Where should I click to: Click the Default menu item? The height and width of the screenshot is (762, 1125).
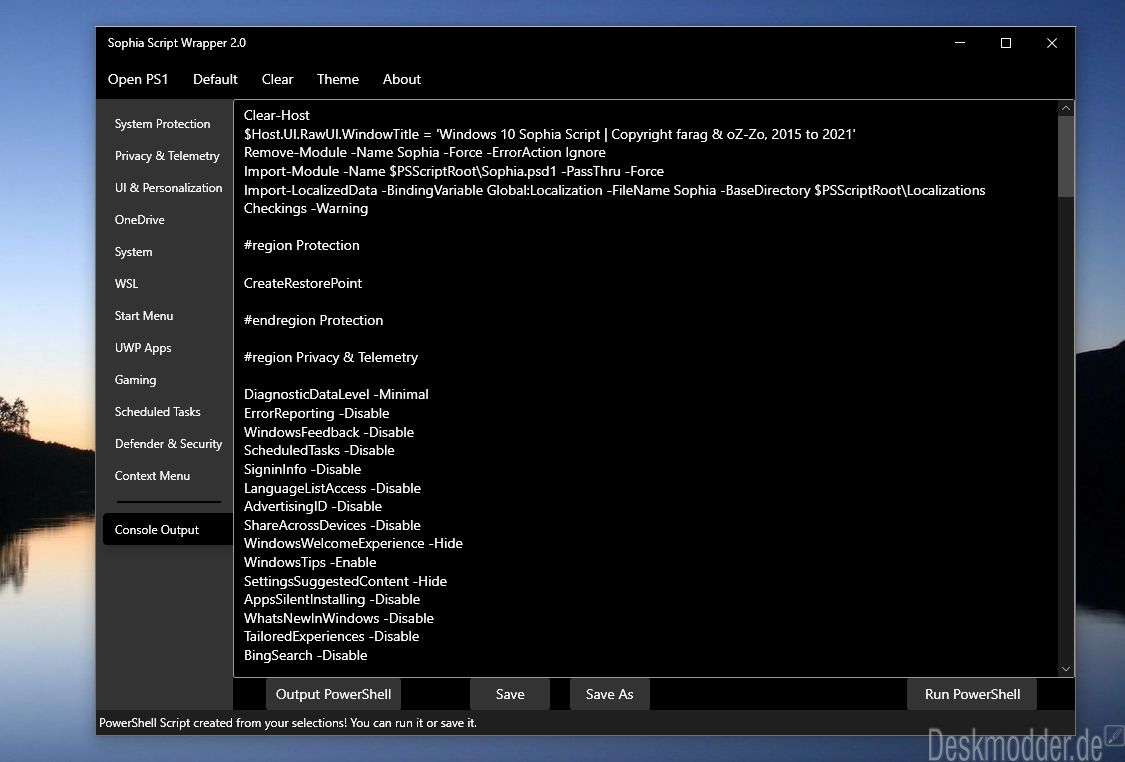(215, 80)
